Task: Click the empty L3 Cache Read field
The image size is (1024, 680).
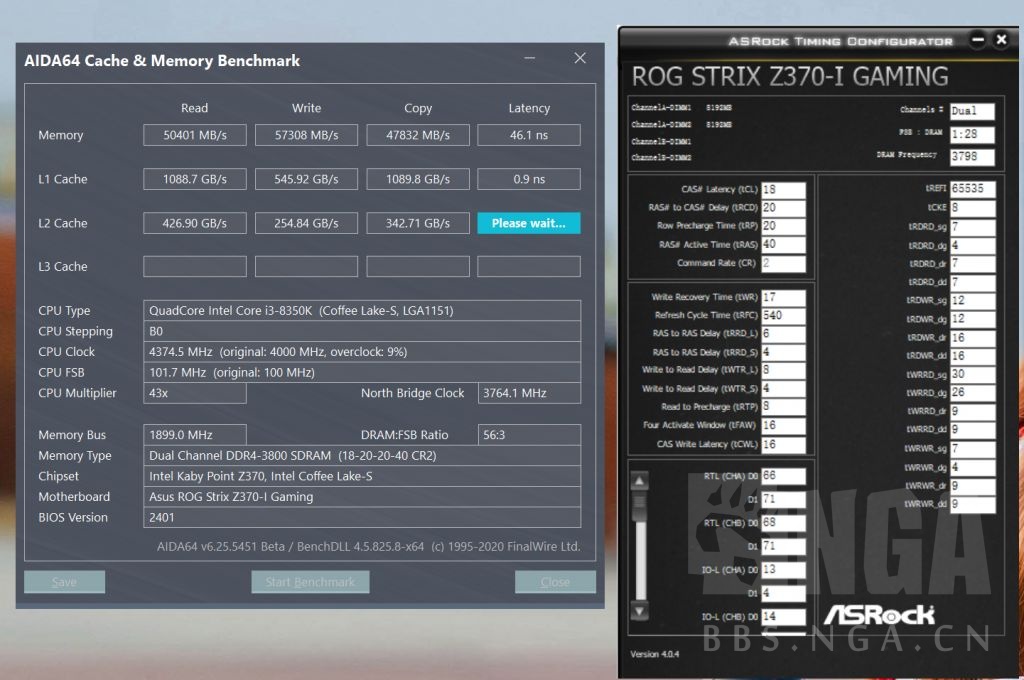Action: click(x=195, y=267)
